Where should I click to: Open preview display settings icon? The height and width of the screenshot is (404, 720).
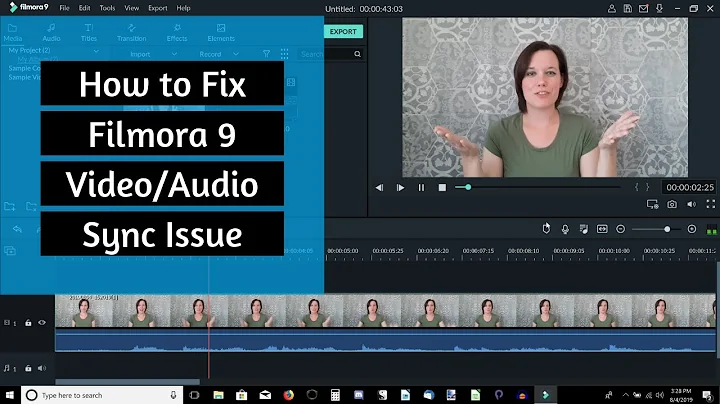(x=652, y=204)
